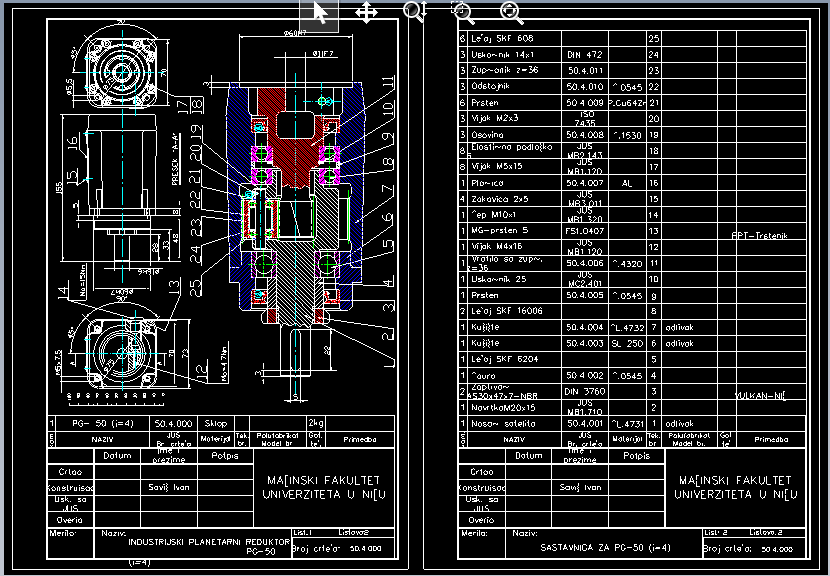Select the 'DIN 472' standard cell
830x576 pixels.
point(584,55)
